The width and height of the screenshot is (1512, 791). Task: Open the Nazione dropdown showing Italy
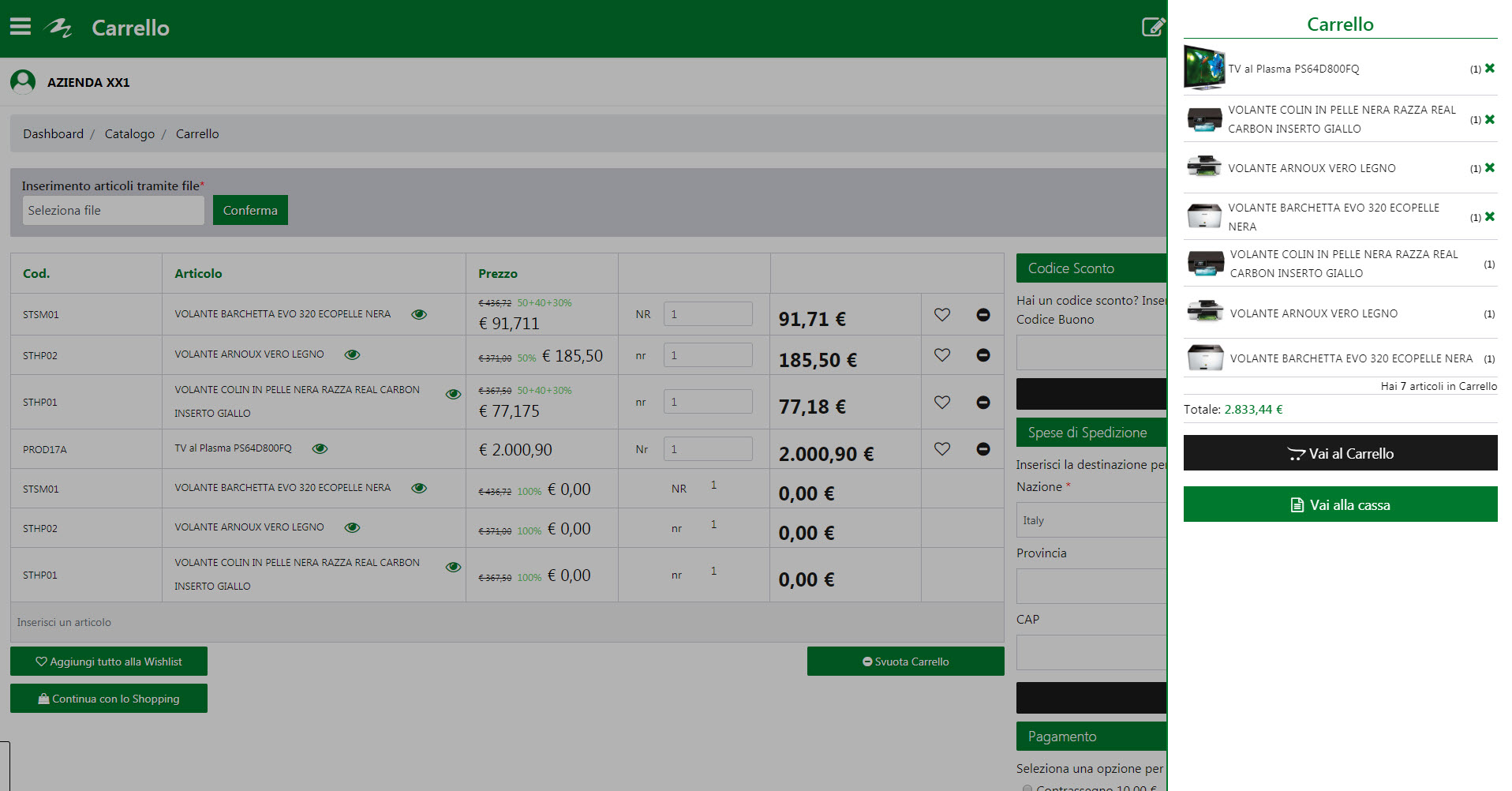(x=1091, y=520)
